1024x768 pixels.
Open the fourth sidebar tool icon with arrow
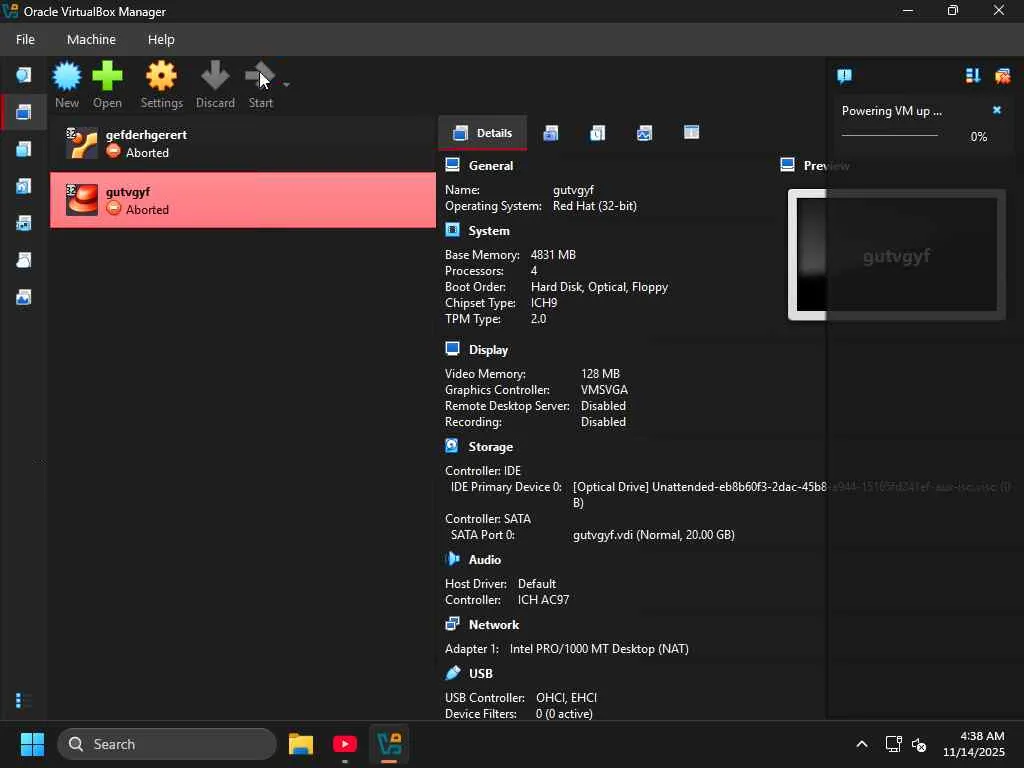pyautogui.click(x=24, y=187)
